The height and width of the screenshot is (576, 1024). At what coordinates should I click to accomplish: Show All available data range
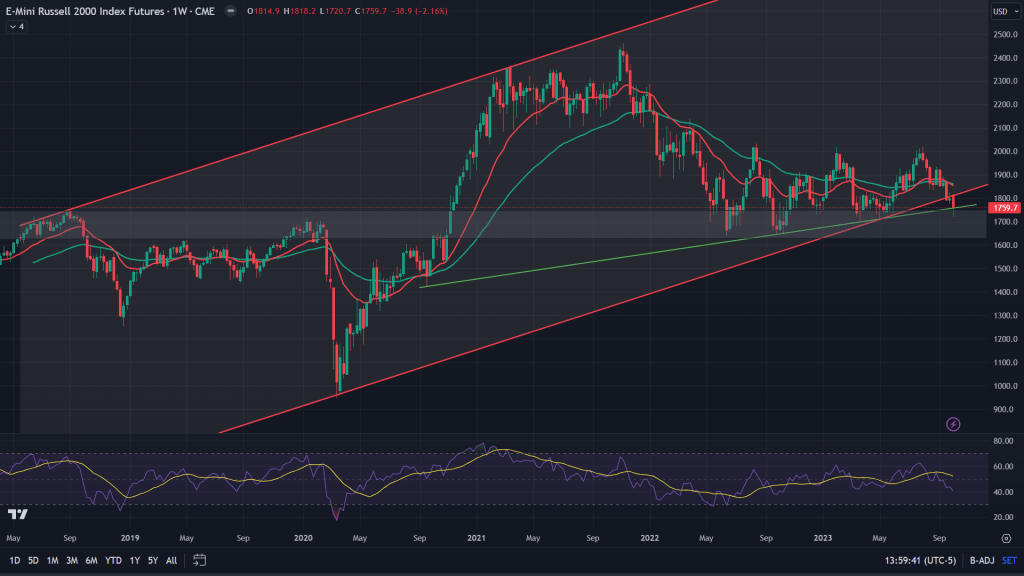pos(172,560)
